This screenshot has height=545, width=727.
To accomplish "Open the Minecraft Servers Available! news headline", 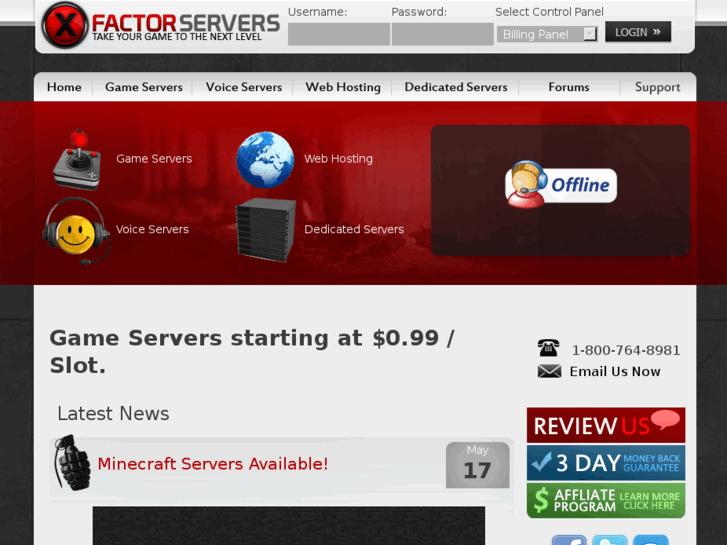I will [213, 463].
